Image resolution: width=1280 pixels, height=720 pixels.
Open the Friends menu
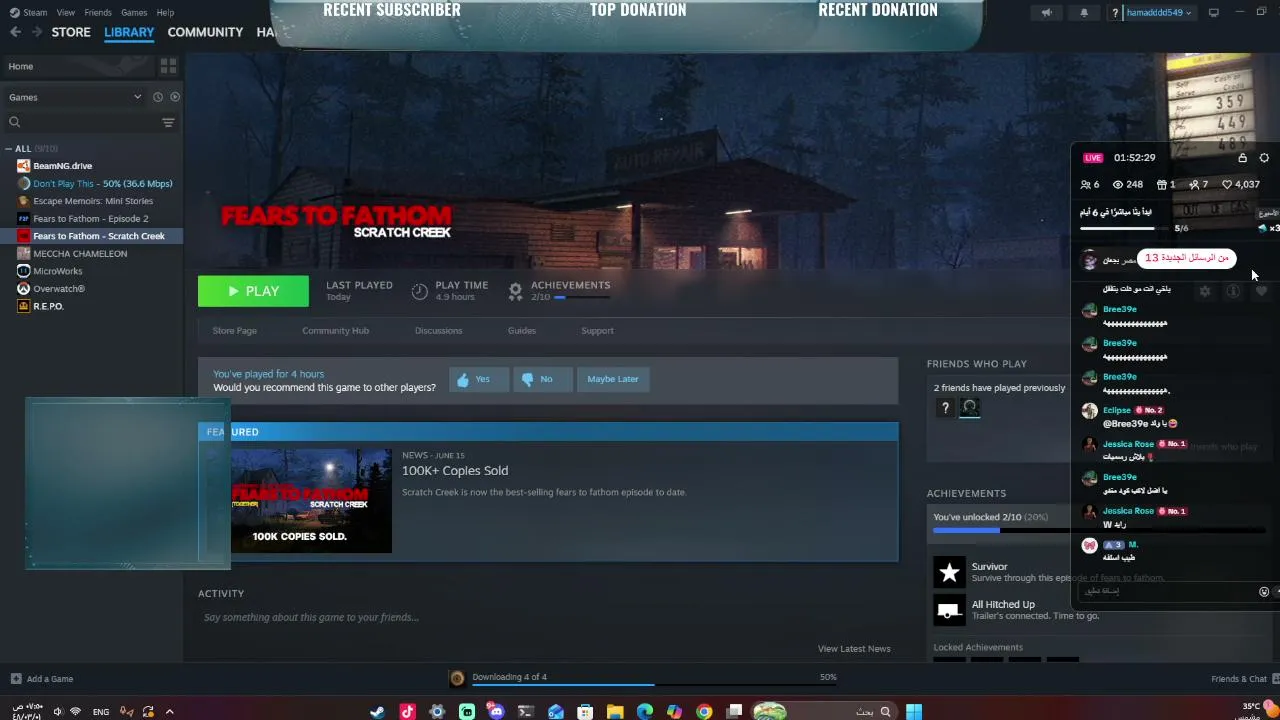[x=98, y=12]
